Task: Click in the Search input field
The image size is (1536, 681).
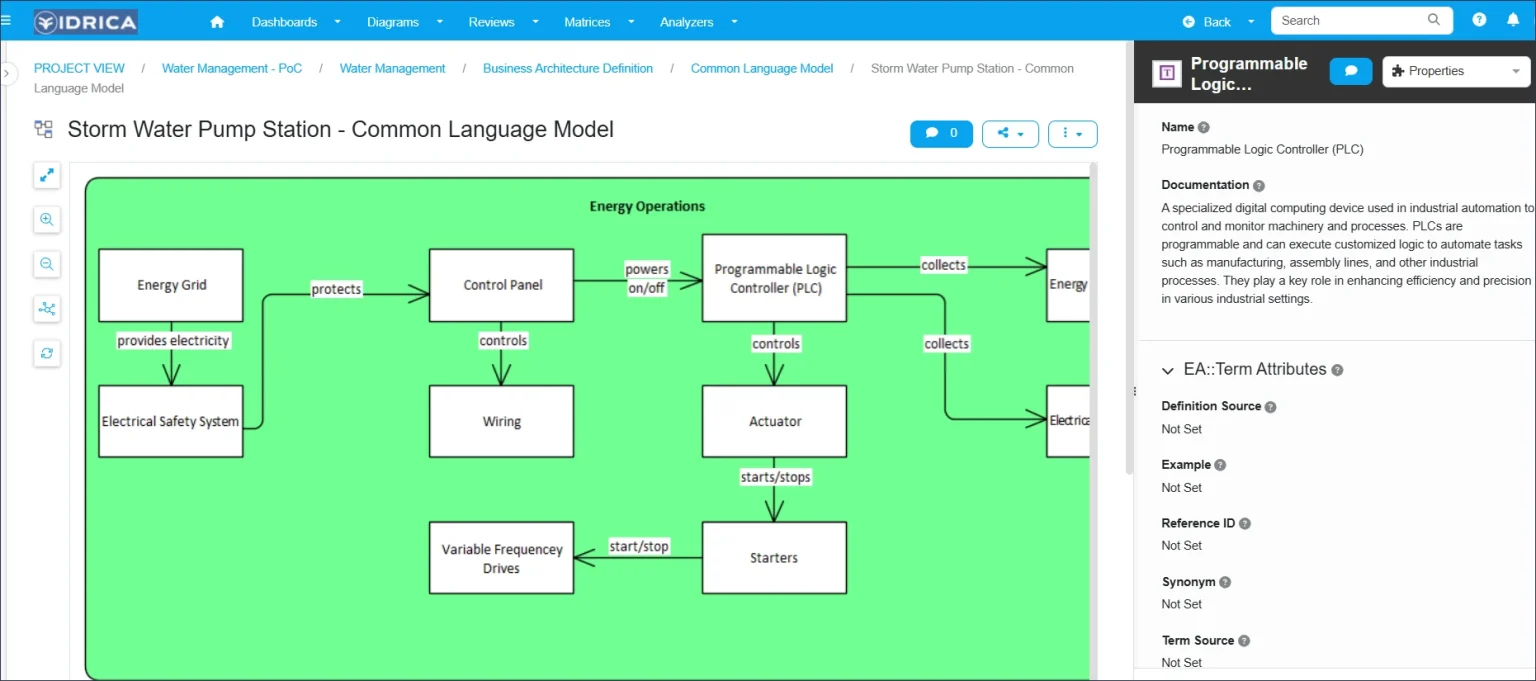Action: click(1350, 20)
